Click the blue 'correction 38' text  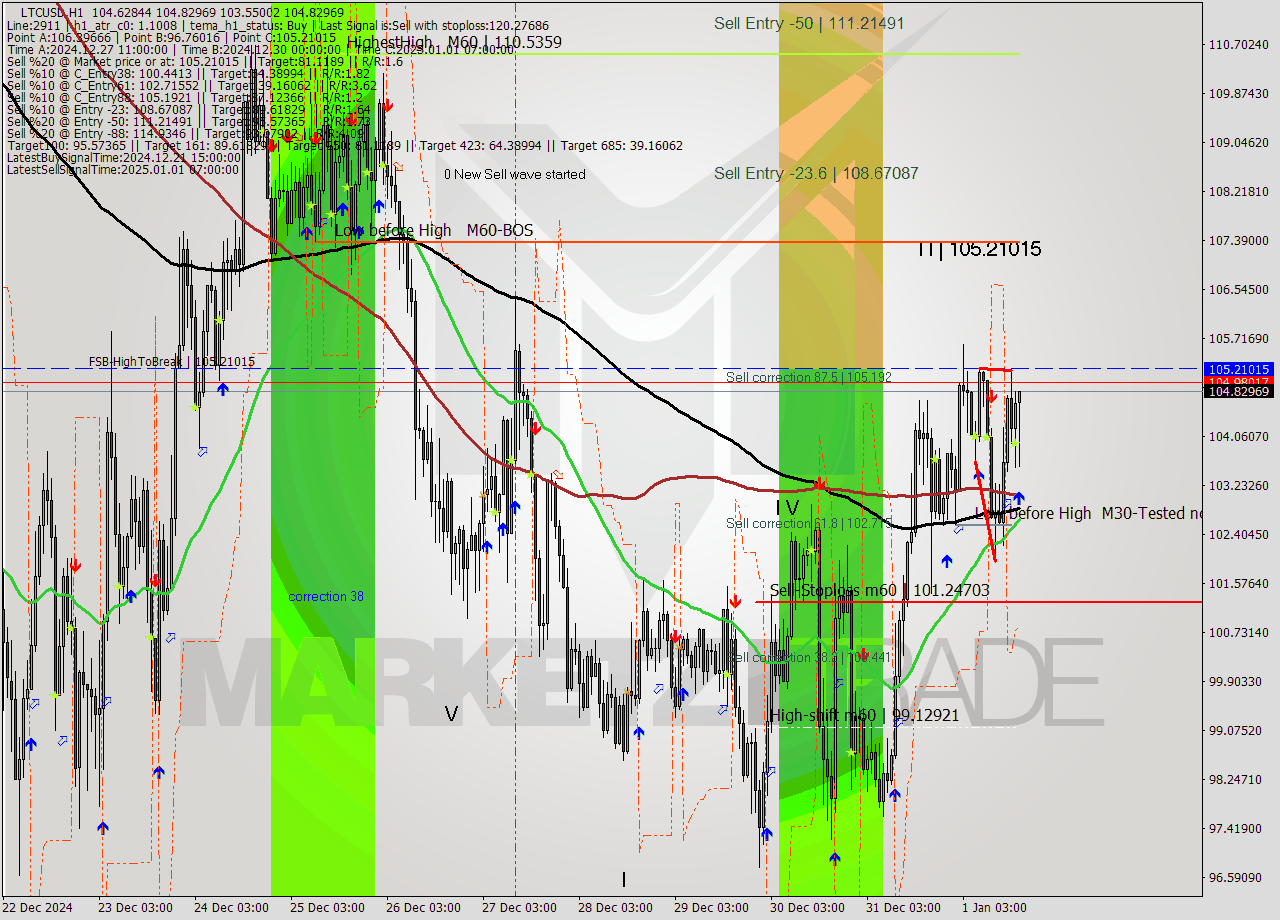coord(326,596)
